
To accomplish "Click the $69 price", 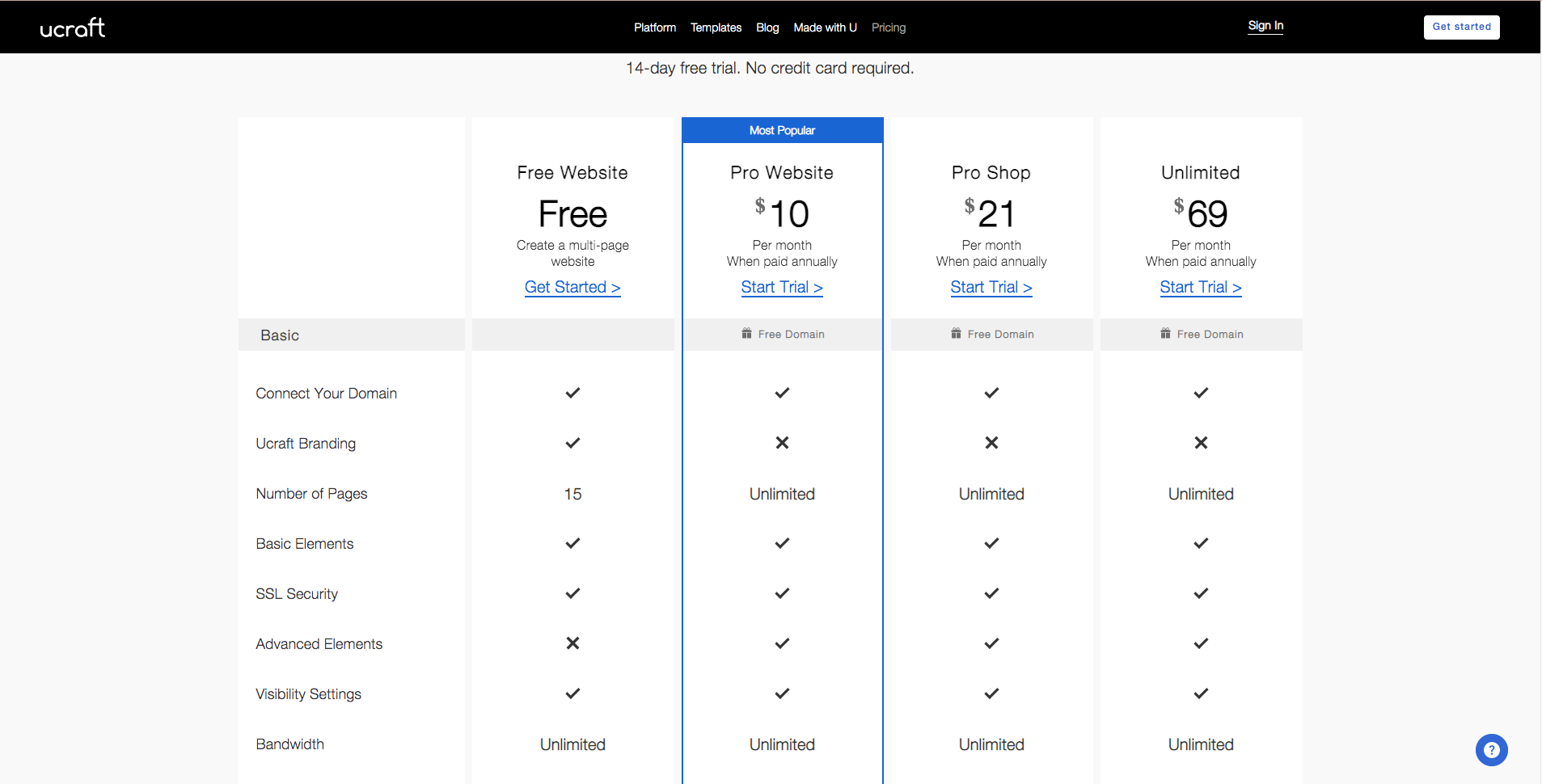I will [1201, 213].
